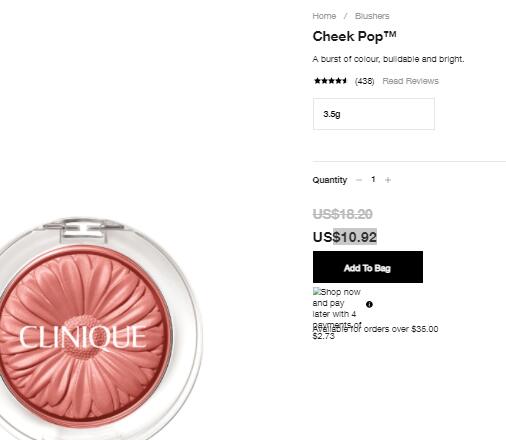This screenshot has height=440, width=506.
Task: Click the quantity value 1
Action: tap(373, 180)
